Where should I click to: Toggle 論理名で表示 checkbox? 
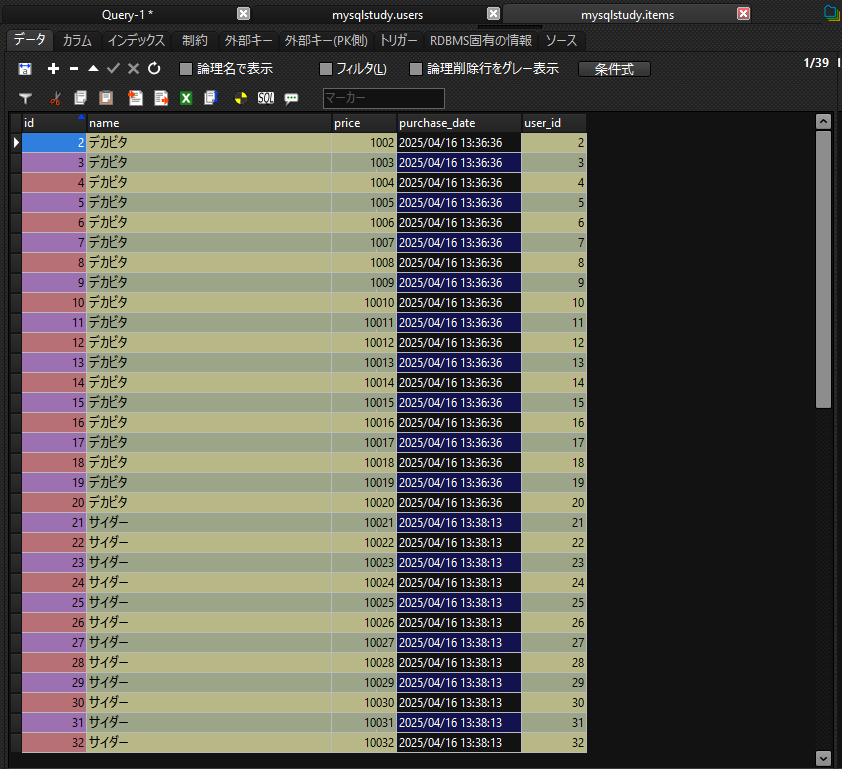point(186,69)
